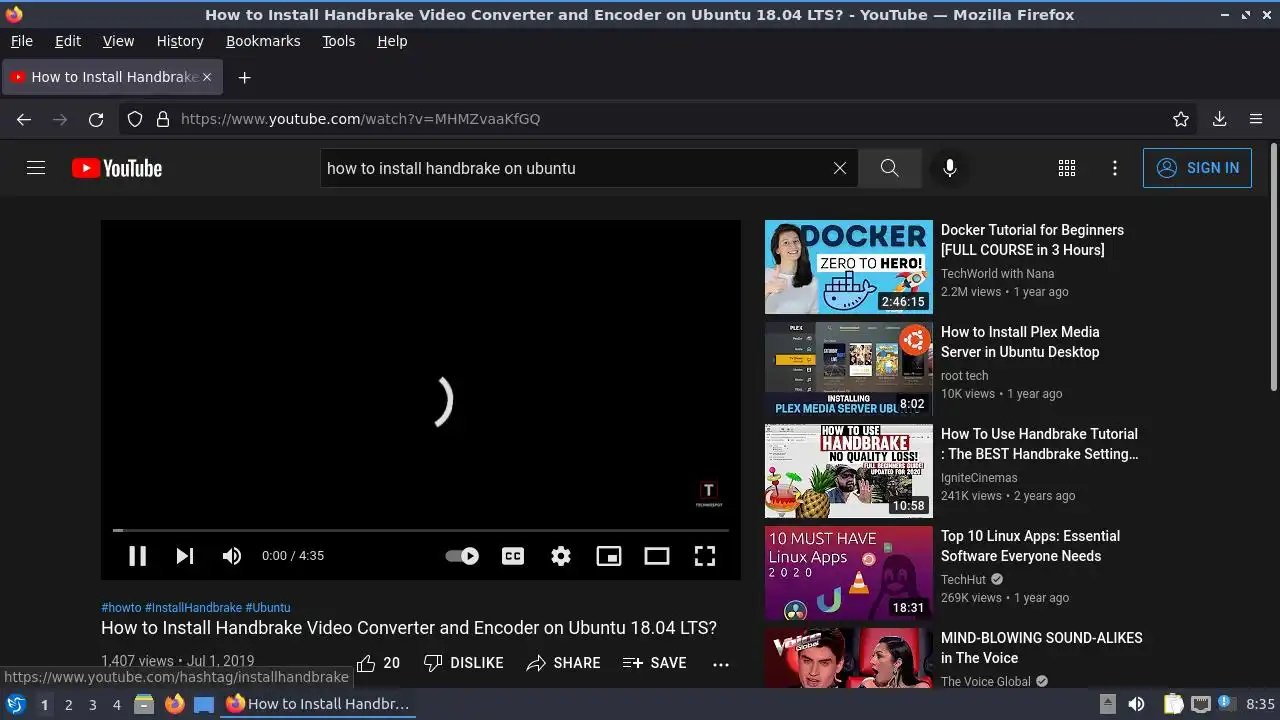Open taskbar file manager launcher
This screenshot has width=1280, height=720.
click(x=144, y=704)
